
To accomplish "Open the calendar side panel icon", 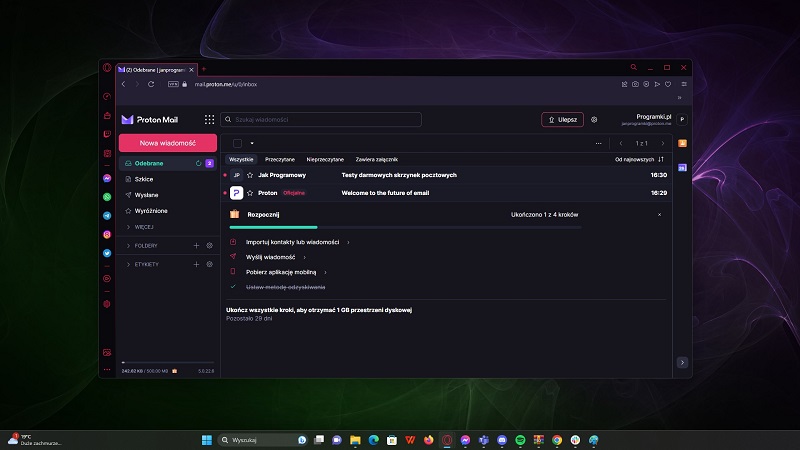I will tap(682, 167).
